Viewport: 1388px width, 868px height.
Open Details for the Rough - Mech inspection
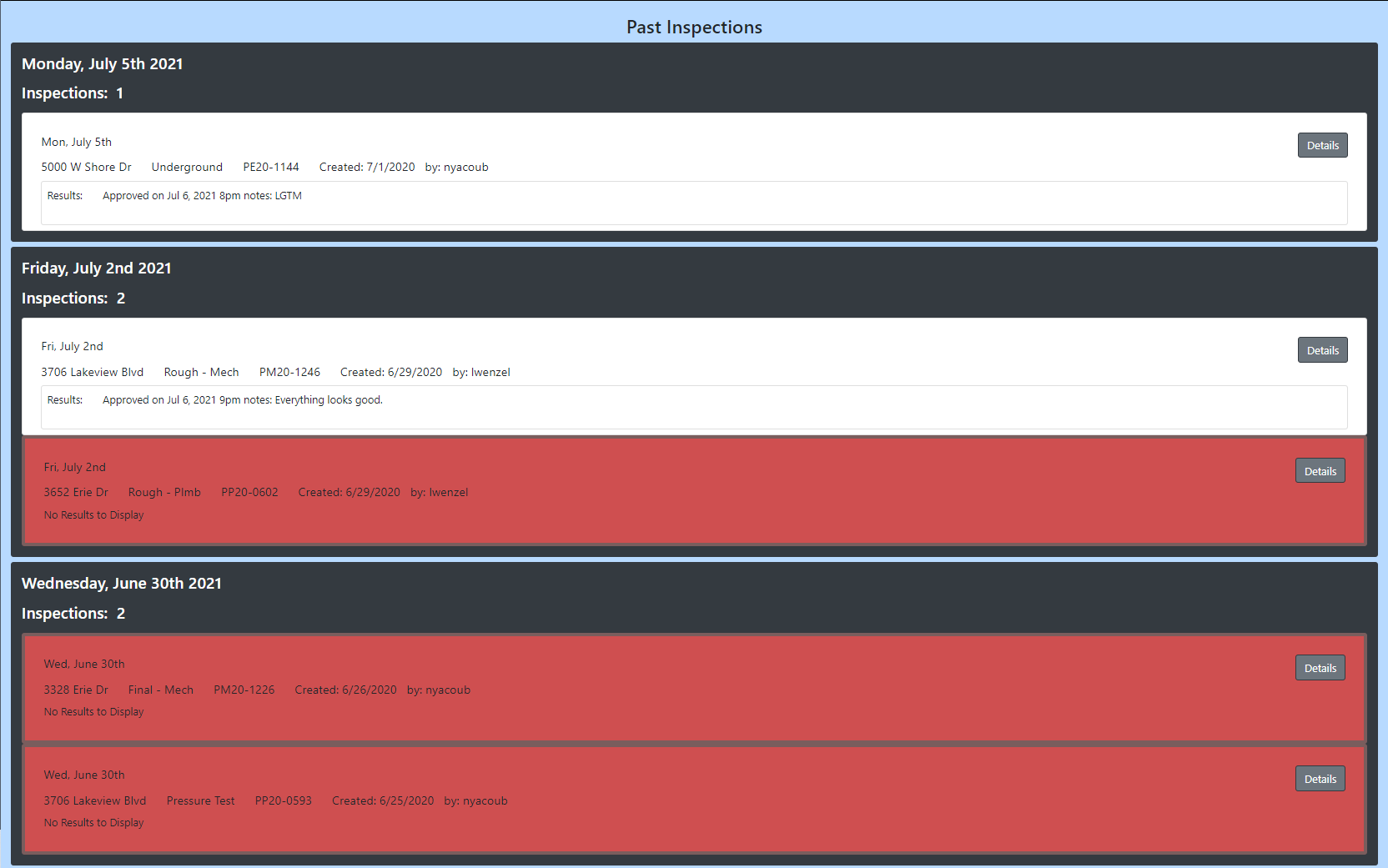point(1322,349)
